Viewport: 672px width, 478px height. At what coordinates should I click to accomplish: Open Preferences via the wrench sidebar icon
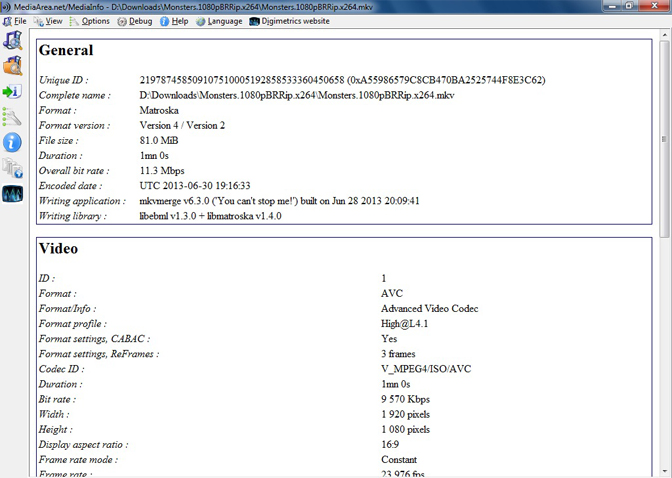(13, 117)
